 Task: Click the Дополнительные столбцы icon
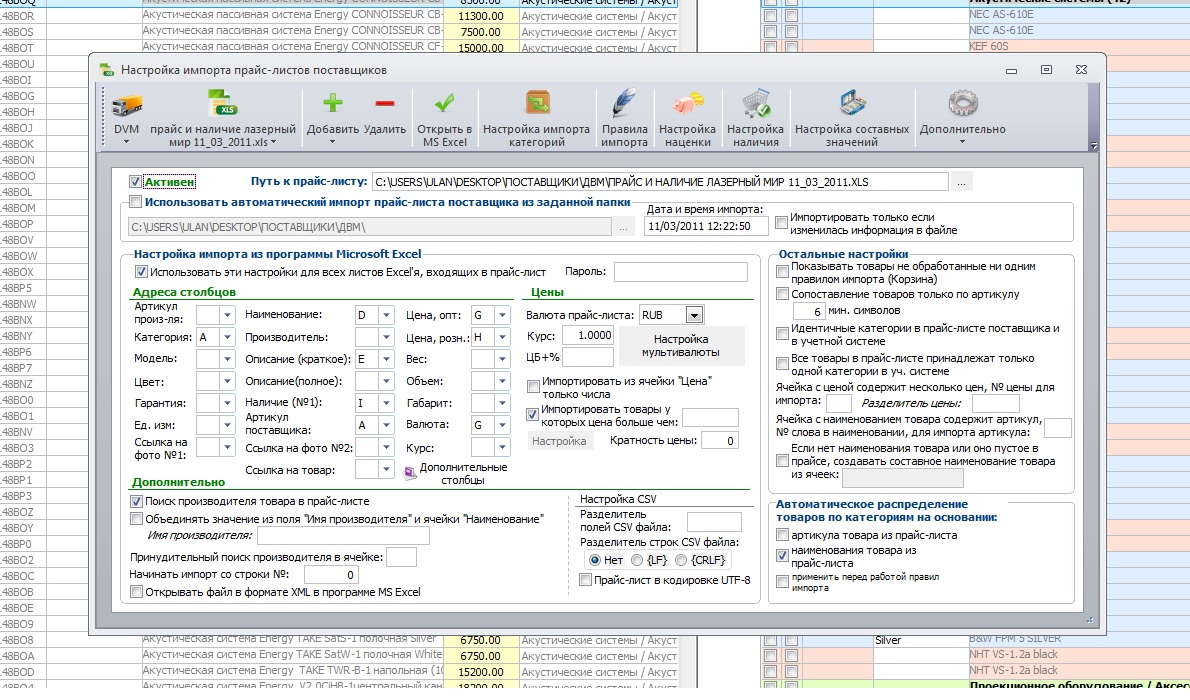(410, 473)
